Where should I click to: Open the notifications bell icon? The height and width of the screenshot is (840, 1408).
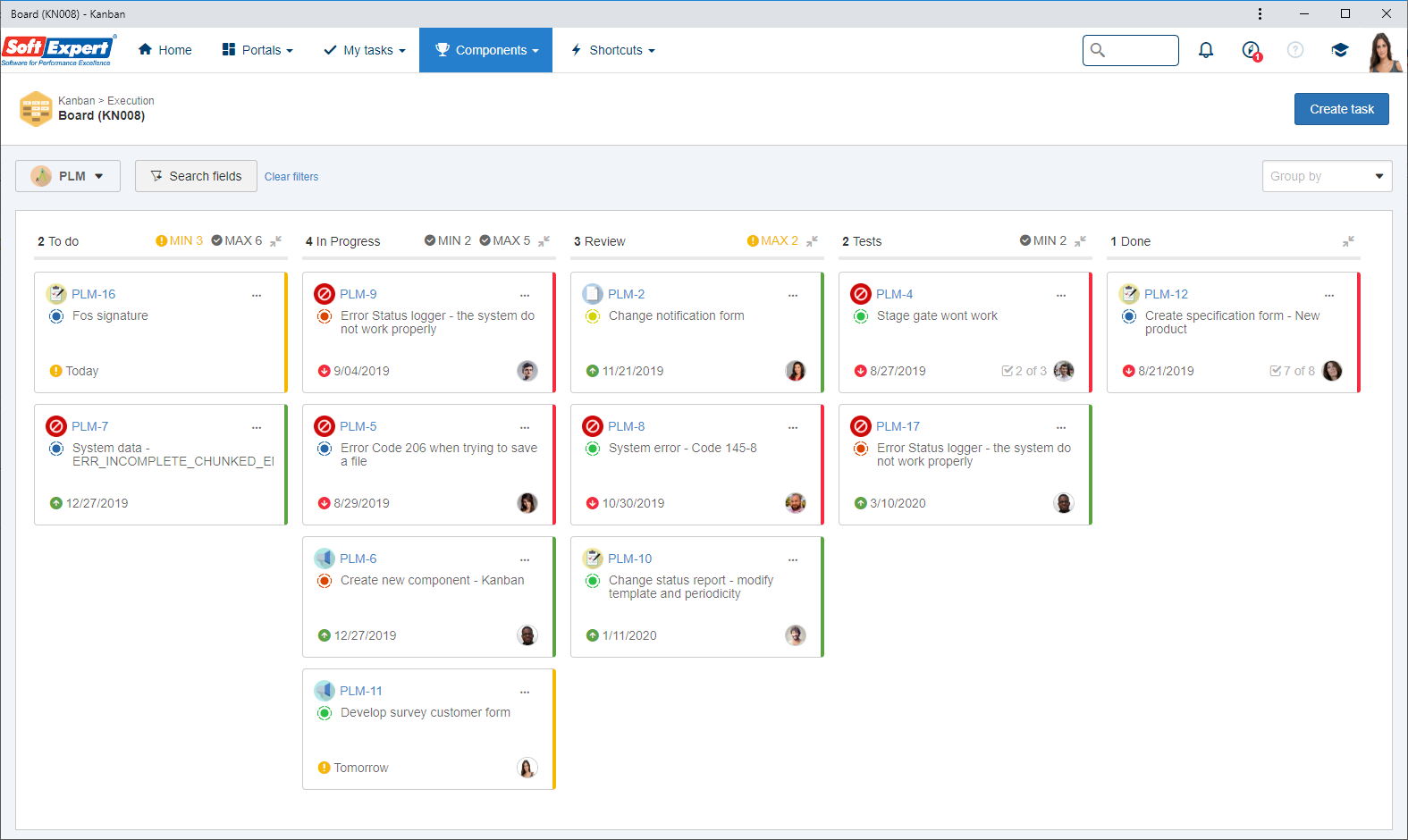[x=1206, y=50]
